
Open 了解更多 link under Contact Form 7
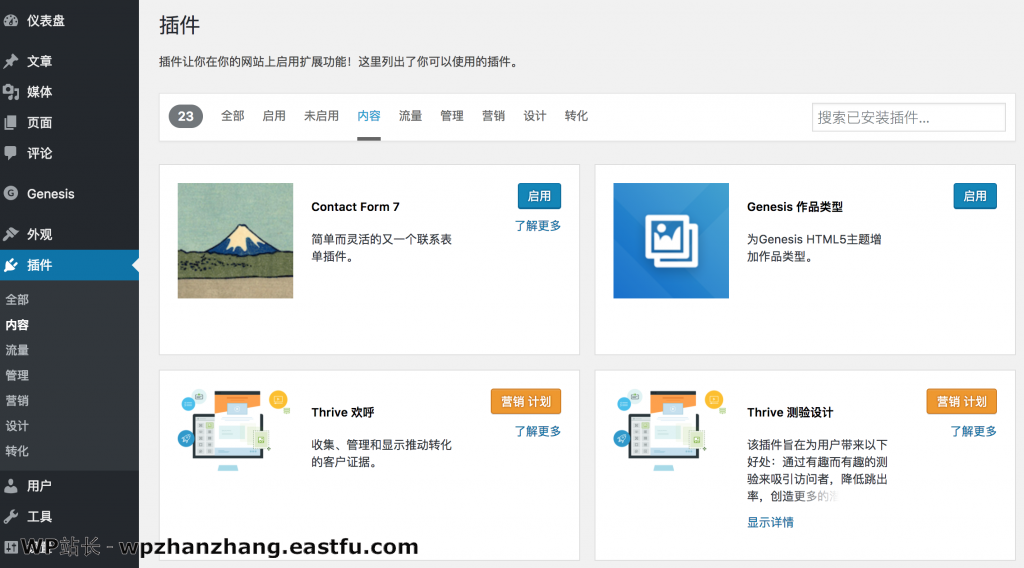(x=538, y=226)
